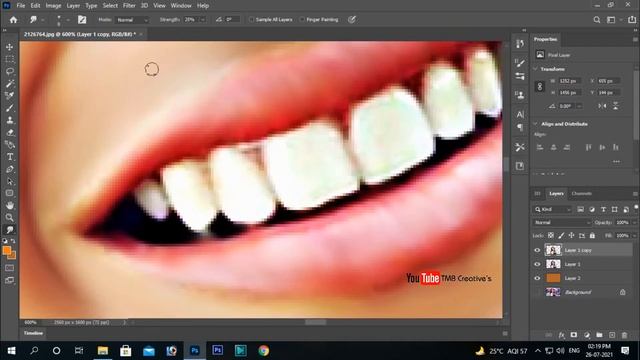
Task: Enable Finger Painting checkbox
Action: [302, 20]
